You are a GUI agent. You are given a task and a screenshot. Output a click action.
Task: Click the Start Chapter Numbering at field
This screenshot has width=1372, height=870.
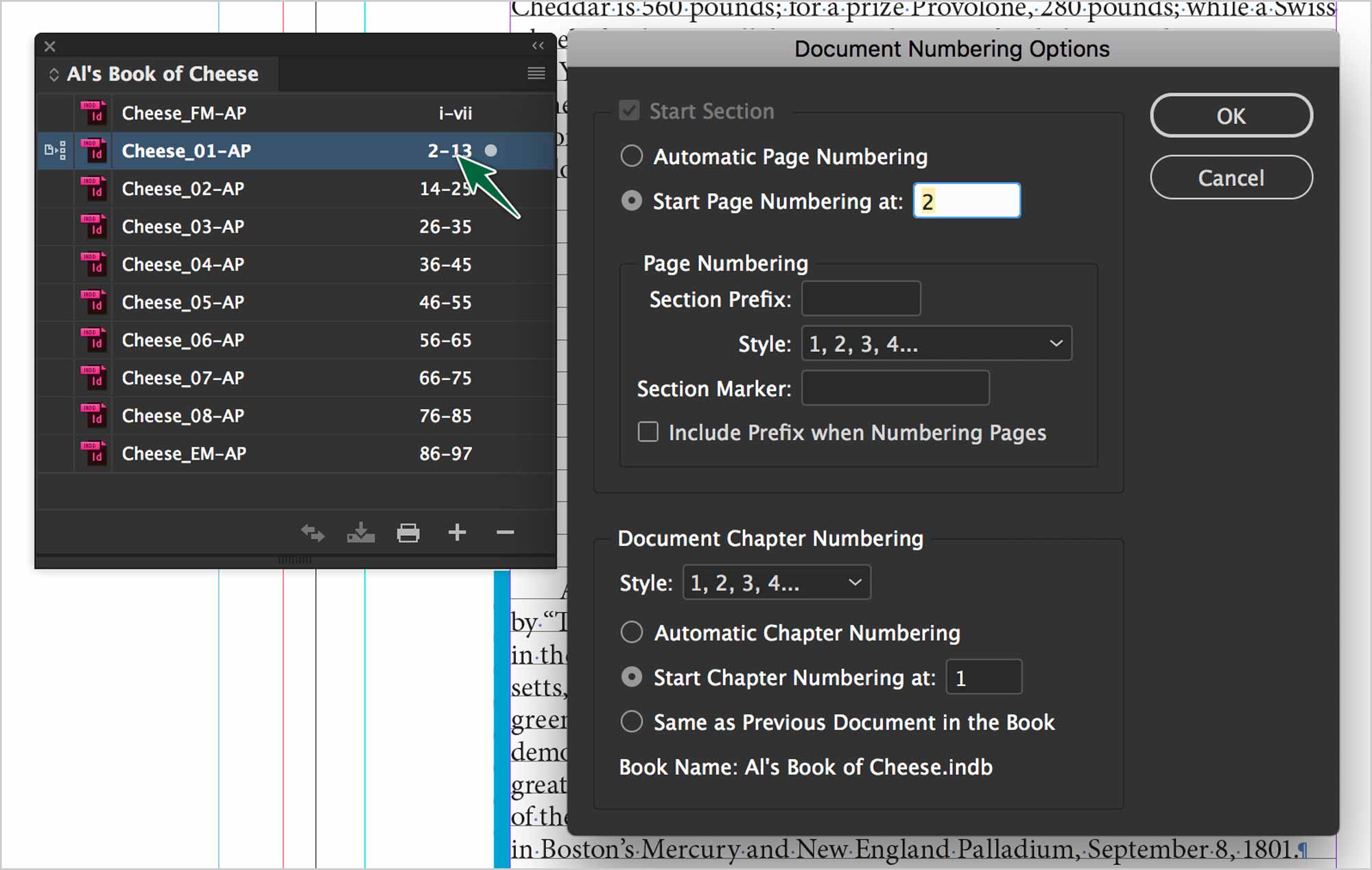[984, 677]
